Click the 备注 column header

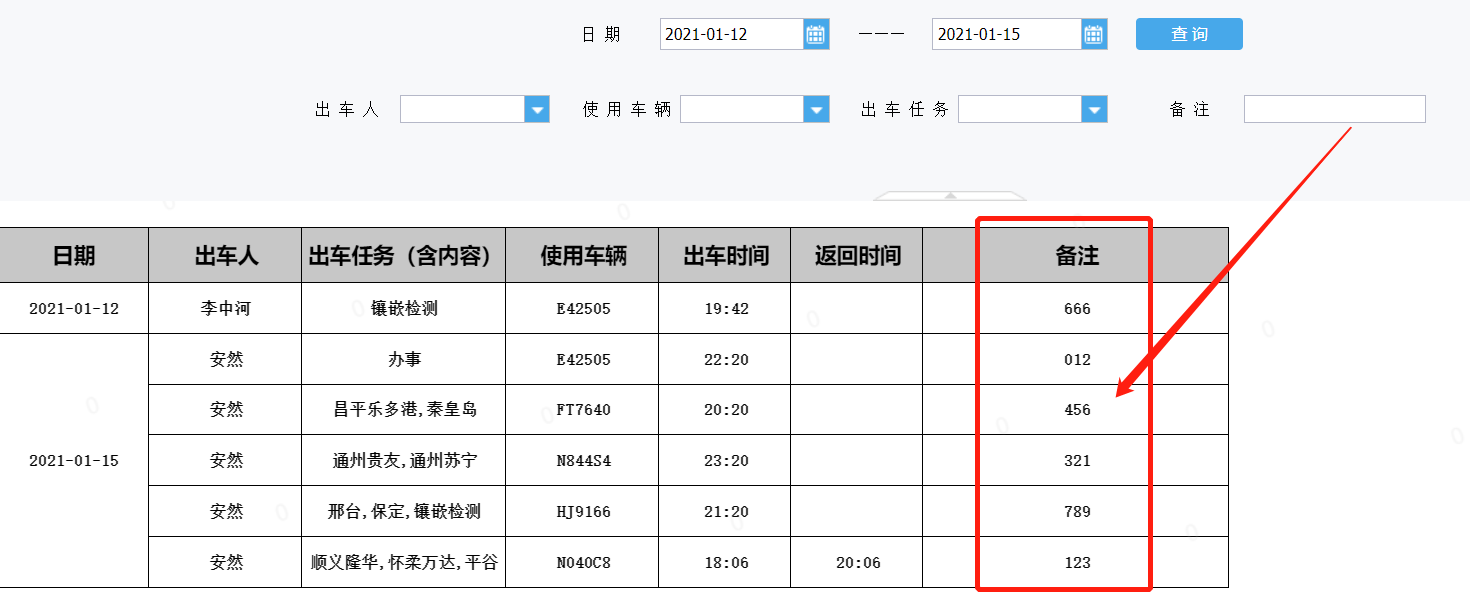1076,255
